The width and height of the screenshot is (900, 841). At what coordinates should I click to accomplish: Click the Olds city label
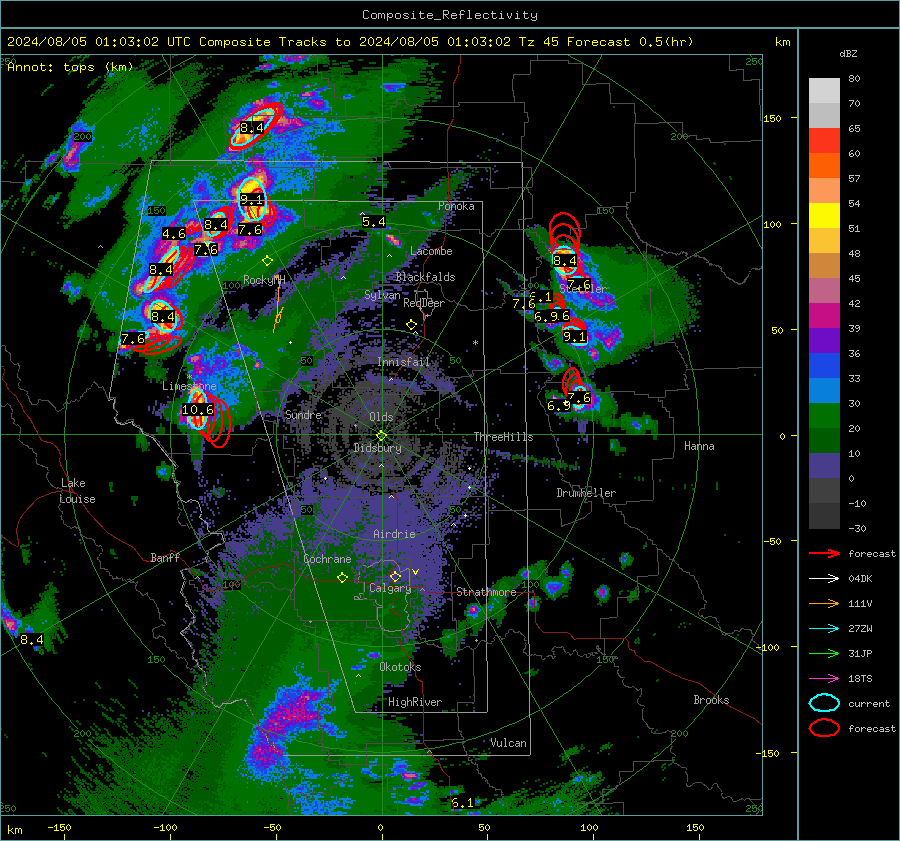tap(381, 417)
